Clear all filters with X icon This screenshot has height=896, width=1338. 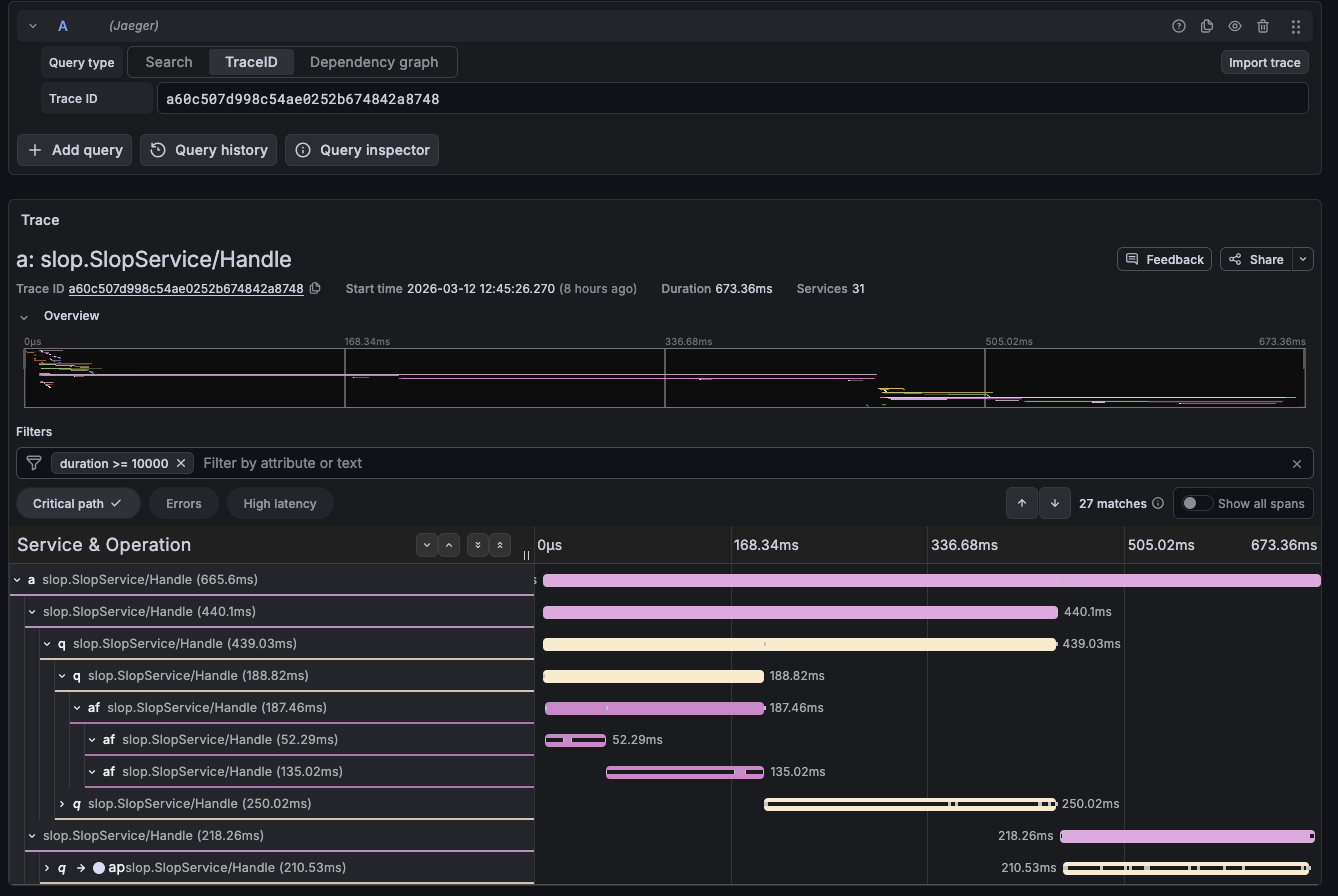(x=1297, y=464)
